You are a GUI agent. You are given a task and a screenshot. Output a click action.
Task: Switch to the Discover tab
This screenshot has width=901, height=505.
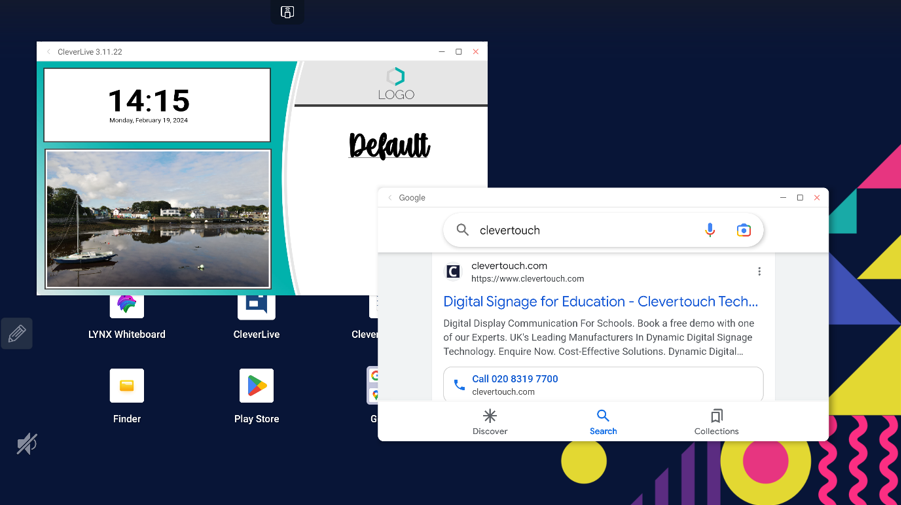click(x=490, y=421)
